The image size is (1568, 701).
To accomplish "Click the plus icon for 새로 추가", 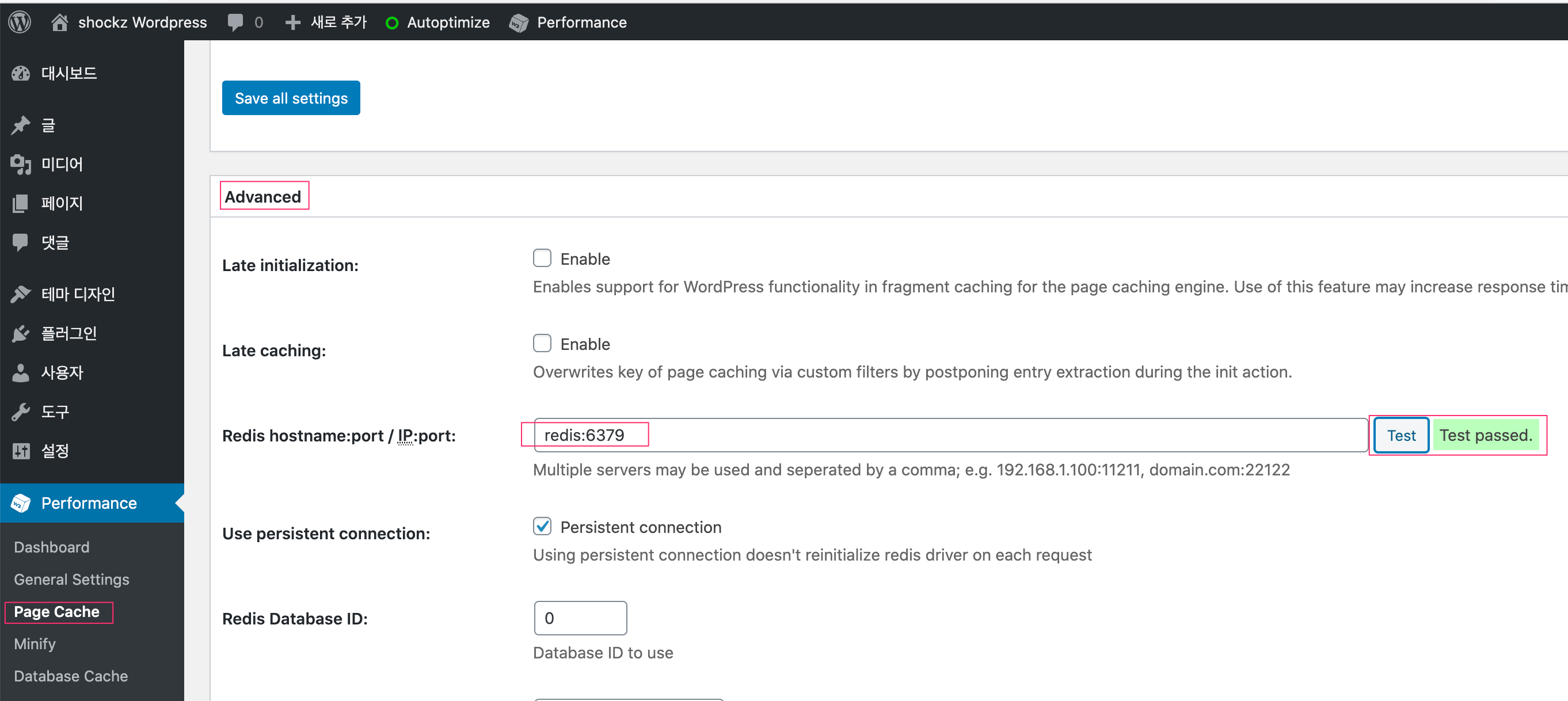I will coord(293,22).
